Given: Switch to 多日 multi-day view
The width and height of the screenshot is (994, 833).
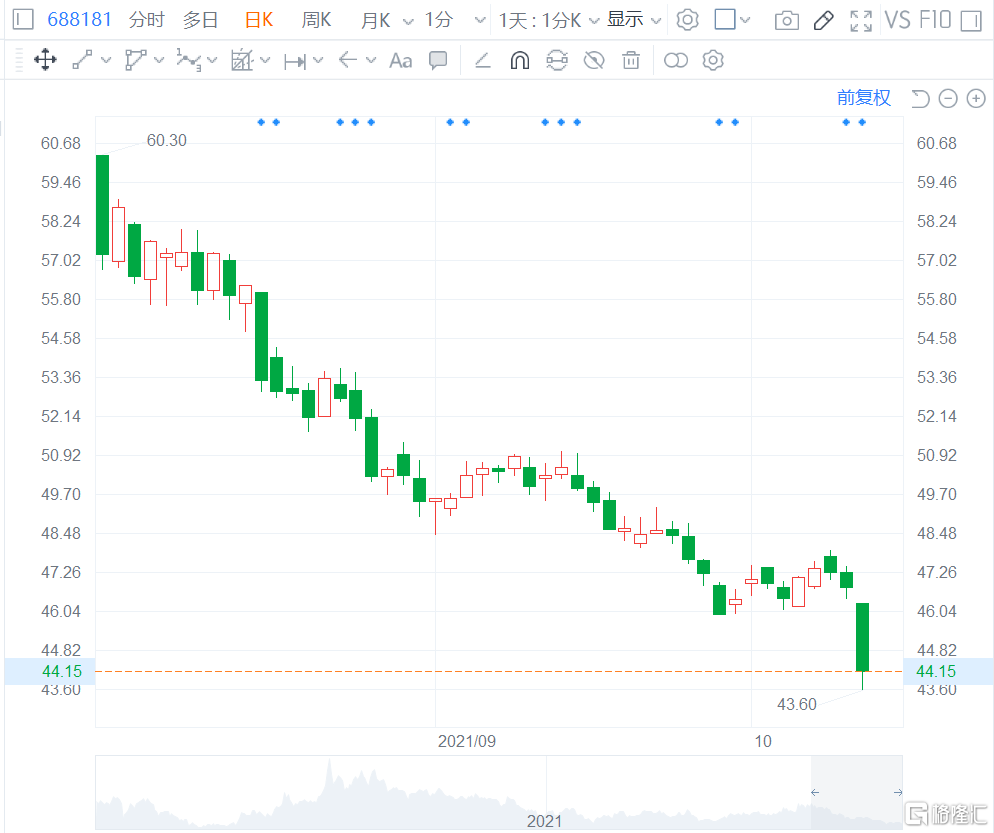Looking at the screenshot, I should (x=200, y=20).
